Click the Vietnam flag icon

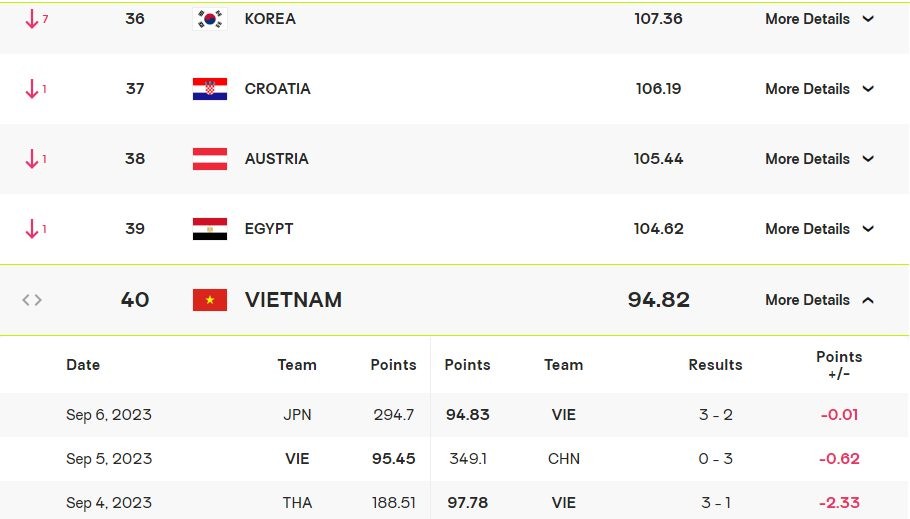coord(210,300)
